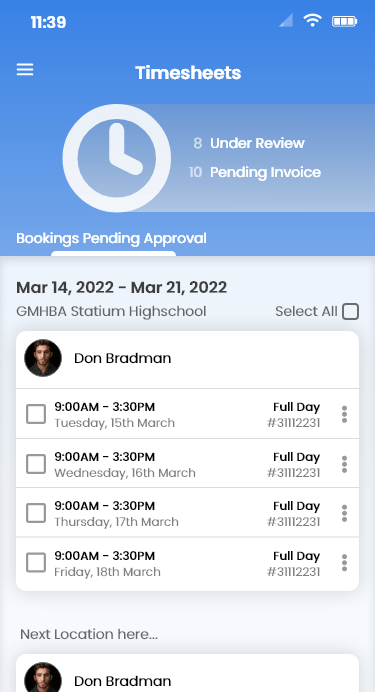Image resolution: width=375 pixels, height=692 pixels.
Task: Open the hamburger menu
Action: 25,70
